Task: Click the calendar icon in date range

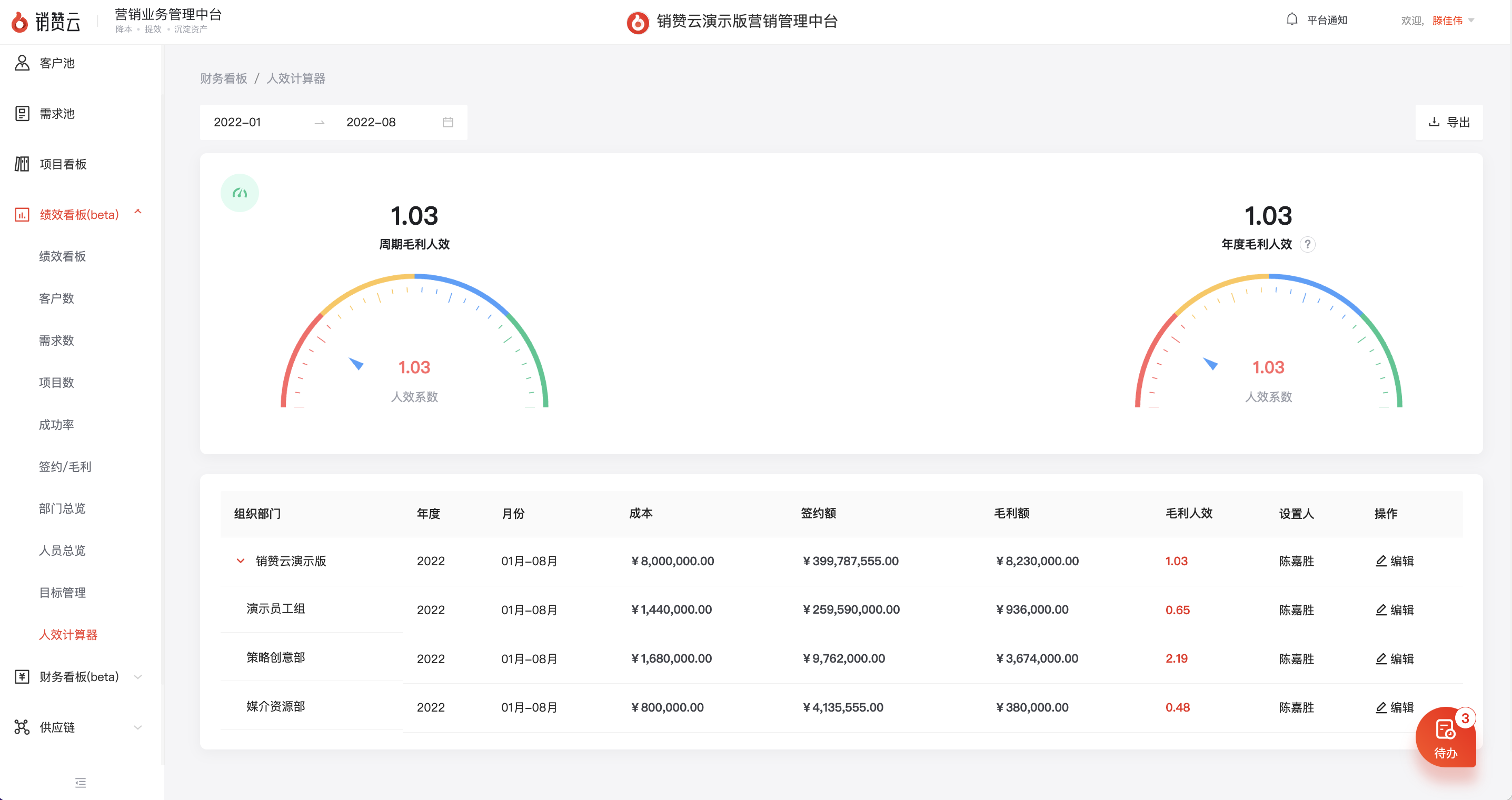Action: click(x=448, y=122)
